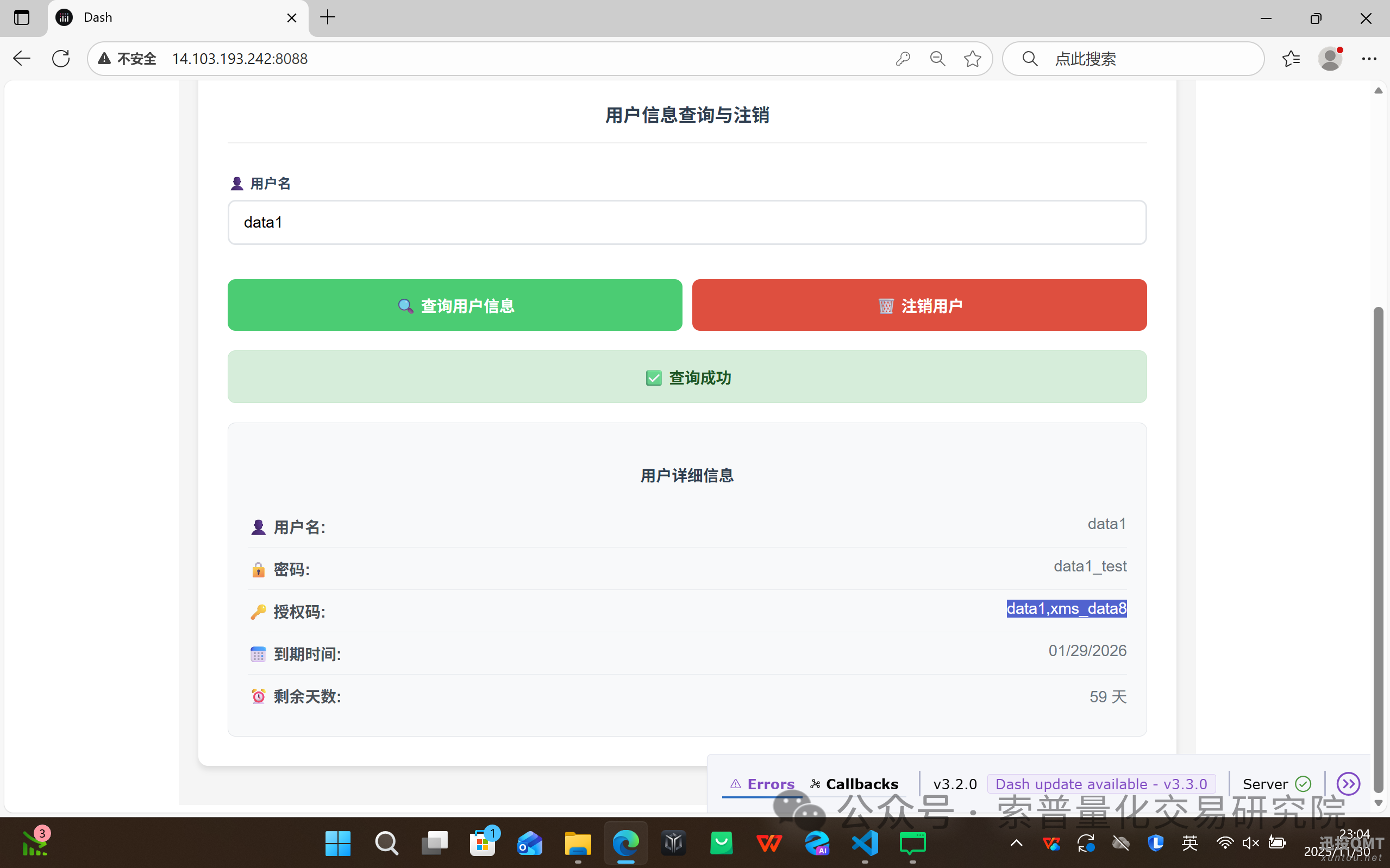Image resolution: width=1390 pixels, height=868 pixels.
Task: Open the Edge profile avatar
Action: tap(1330, 58)
